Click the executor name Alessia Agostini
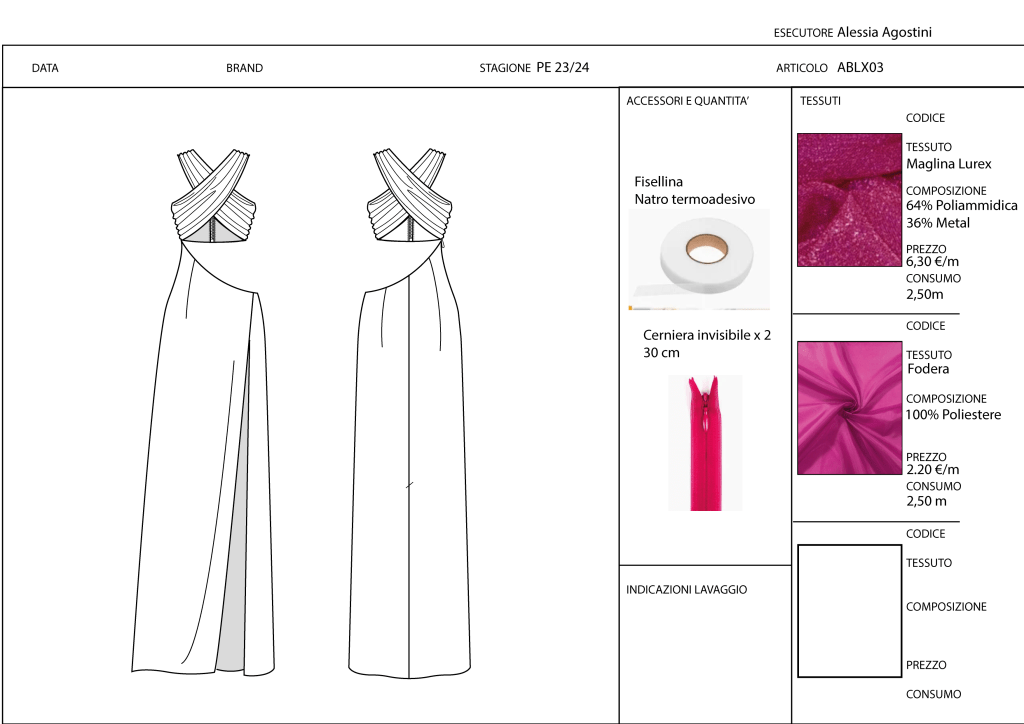1024x724 pixels. pyautogui.click(x=885, y=32)
